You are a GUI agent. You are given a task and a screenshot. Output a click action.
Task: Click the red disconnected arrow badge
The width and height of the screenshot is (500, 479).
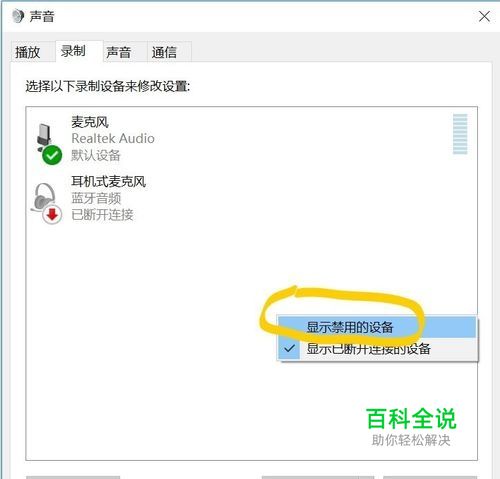point(52,215)
